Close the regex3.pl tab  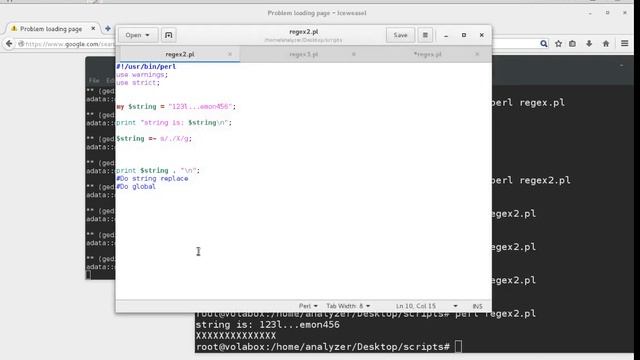[x=353, y=54]
